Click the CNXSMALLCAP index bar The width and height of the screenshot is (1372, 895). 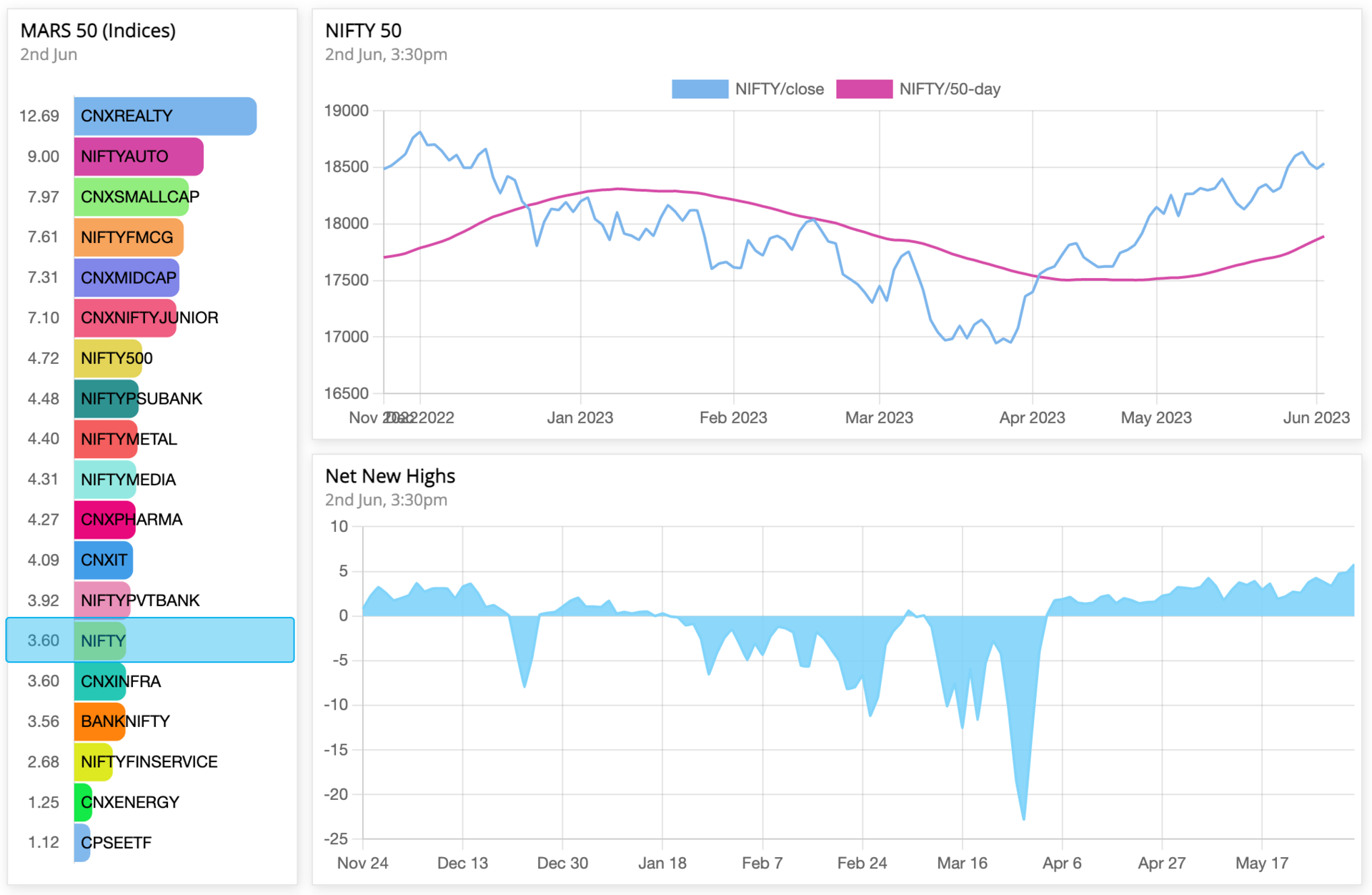131,197
